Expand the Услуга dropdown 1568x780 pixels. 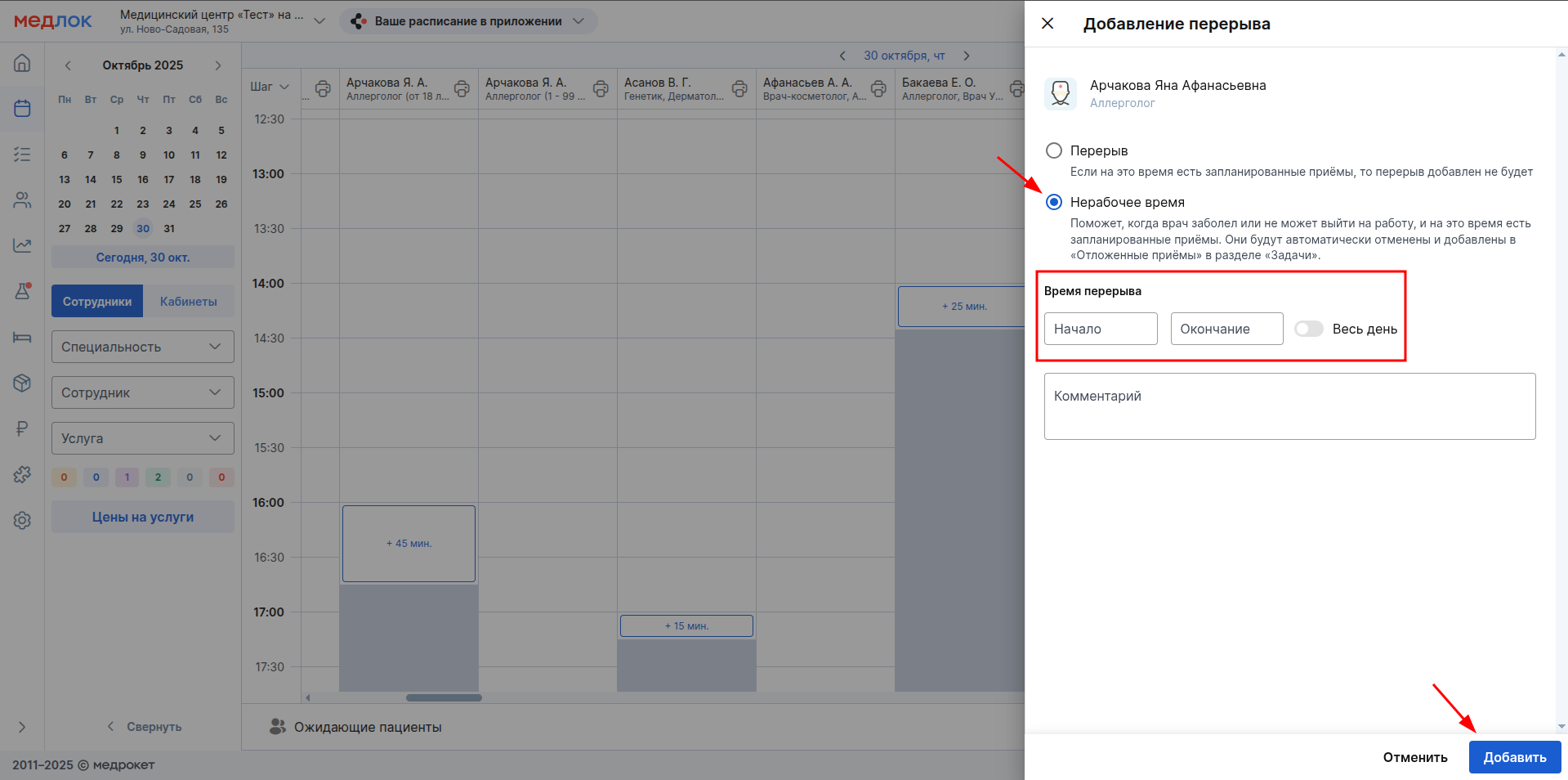coord(143,438)
